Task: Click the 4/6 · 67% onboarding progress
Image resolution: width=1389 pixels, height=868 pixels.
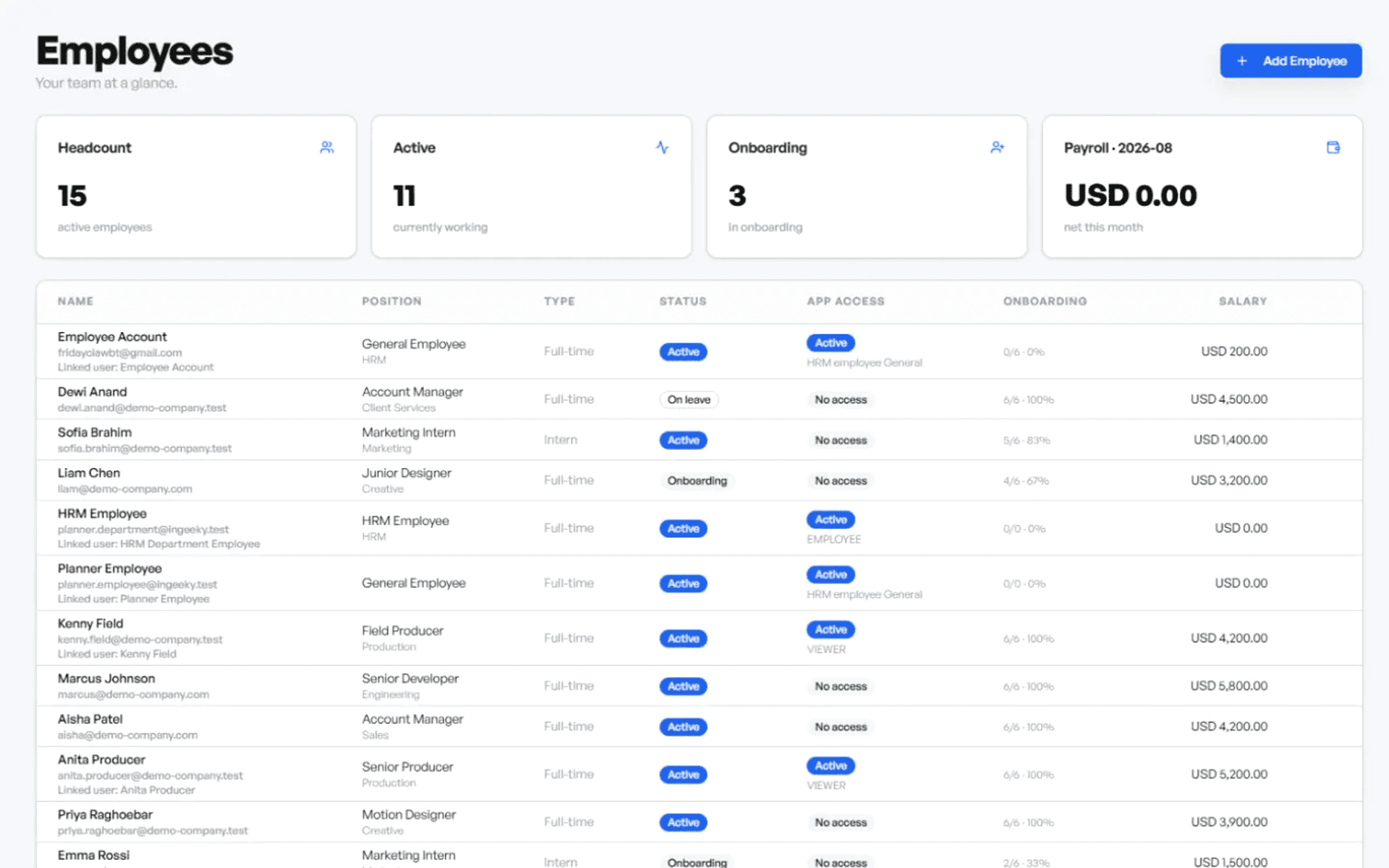Action: pos(1026,480)
